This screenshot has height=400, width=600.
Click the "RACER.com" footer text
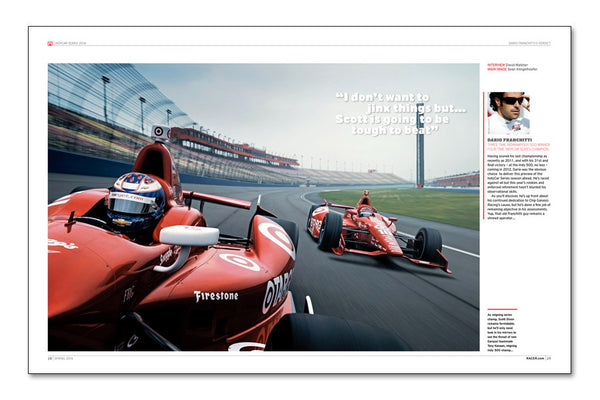point(535,358)
